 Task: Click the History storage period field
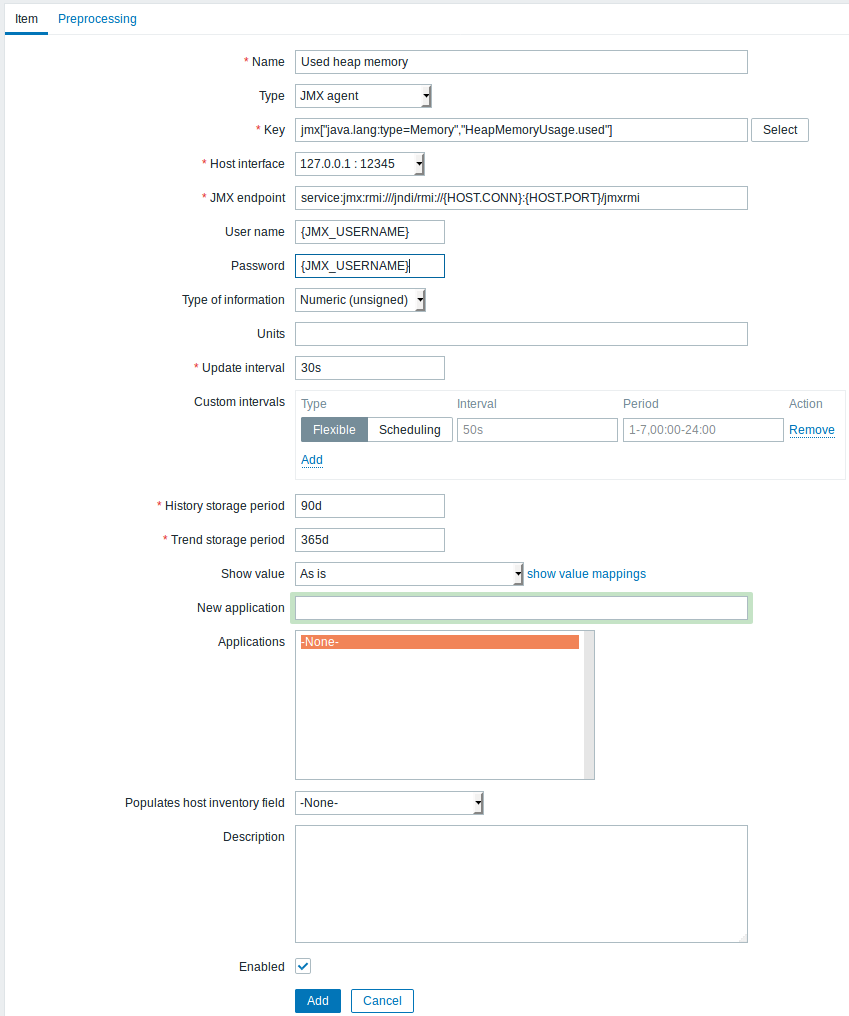coord(369,506)
